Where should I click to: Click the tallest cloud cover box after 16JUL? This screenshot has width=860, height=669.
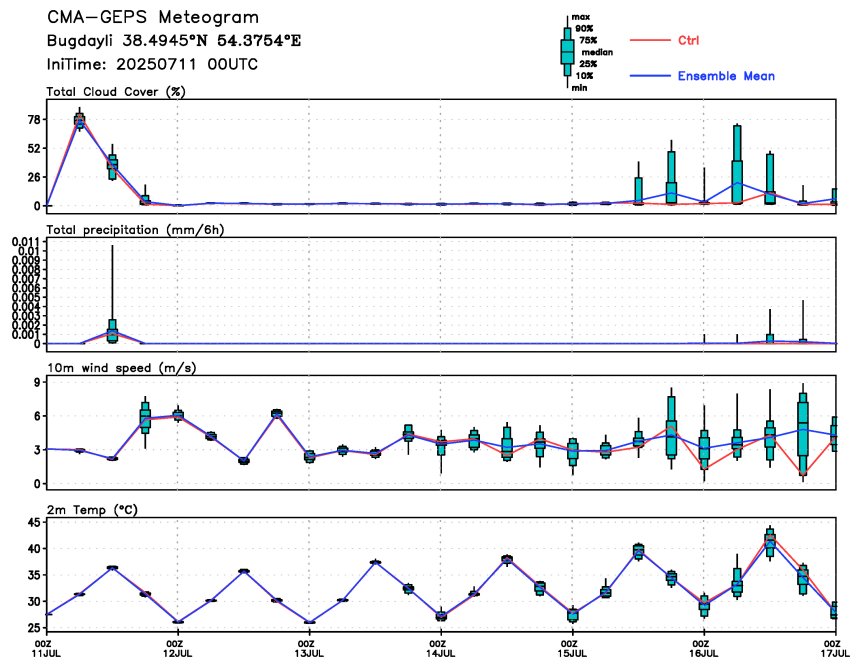[x=737, y=164]
